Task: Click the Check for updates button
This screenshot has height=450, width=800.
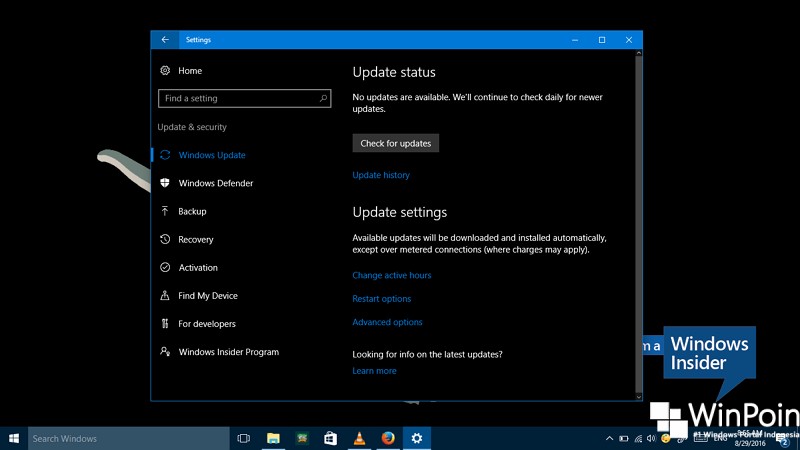Action: (395, 143)
